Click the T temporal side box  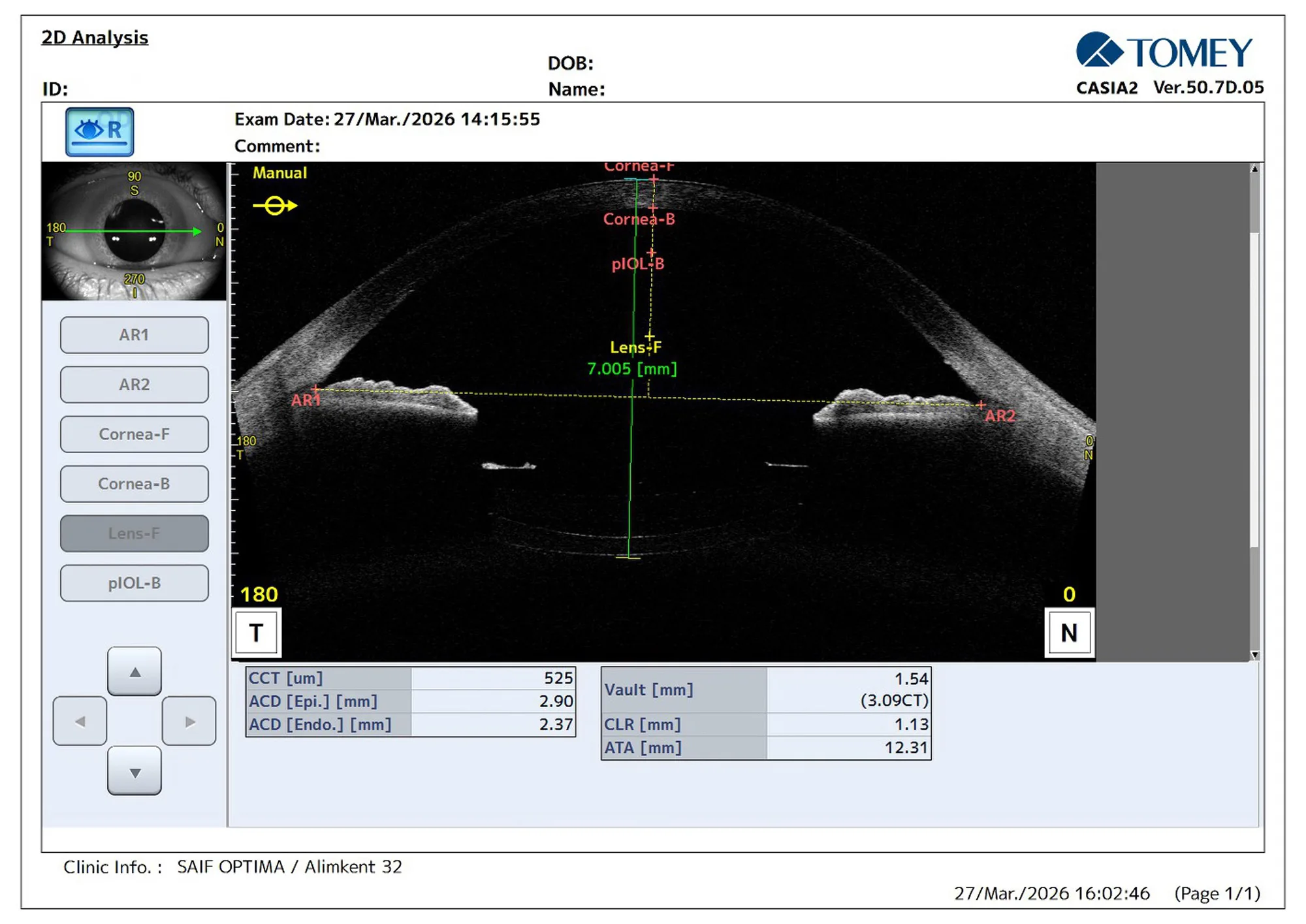point(257,632)
